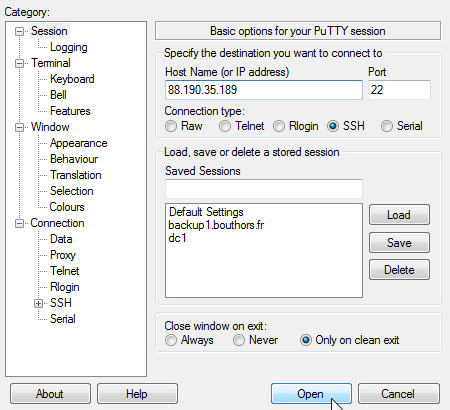
Task: Open the Data settings category
Action: coord(61,239)
